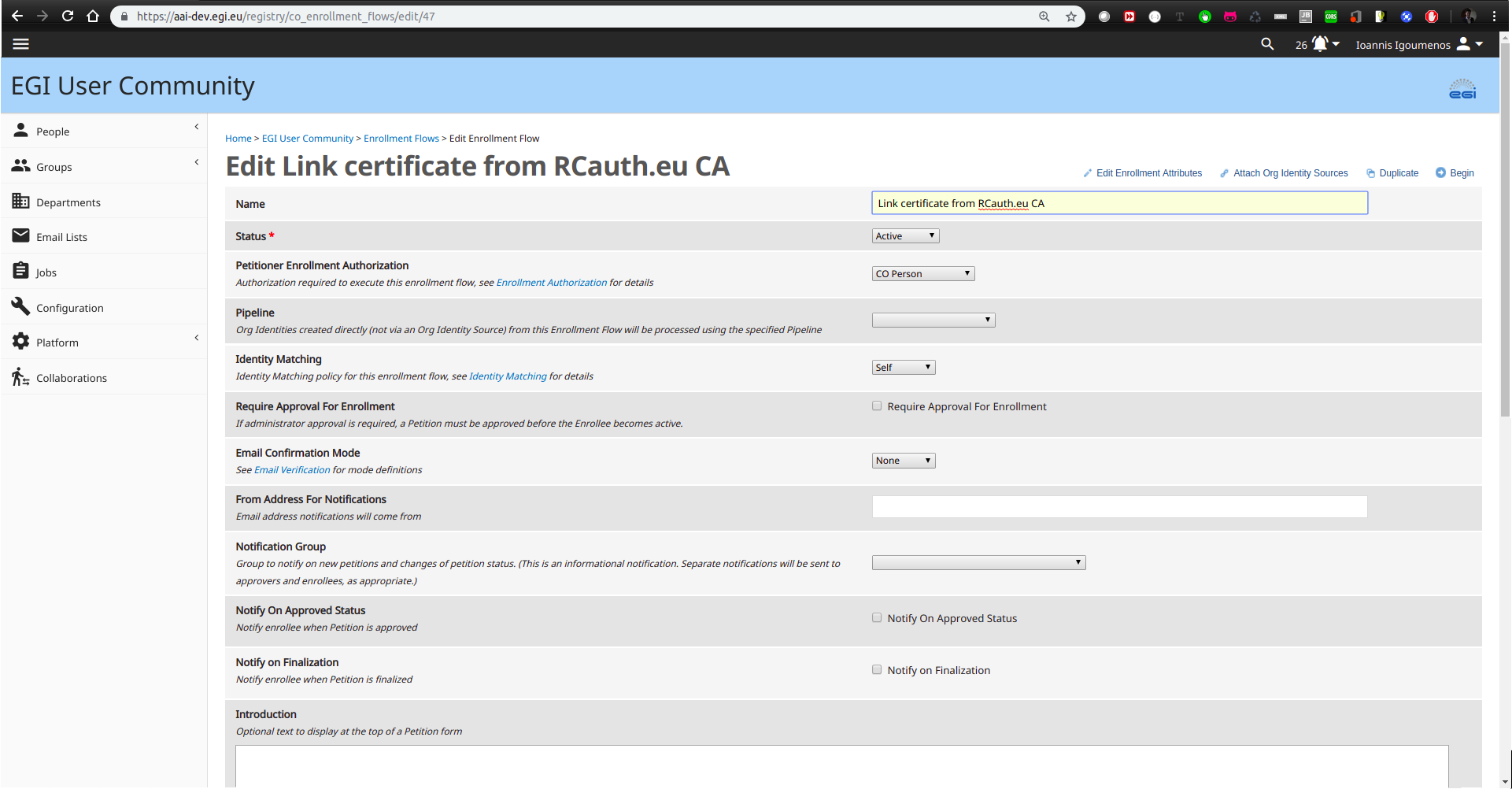Open the Enrollment Authorization help link
This screenshot has width=1512, height=789.
coord(552,283)
